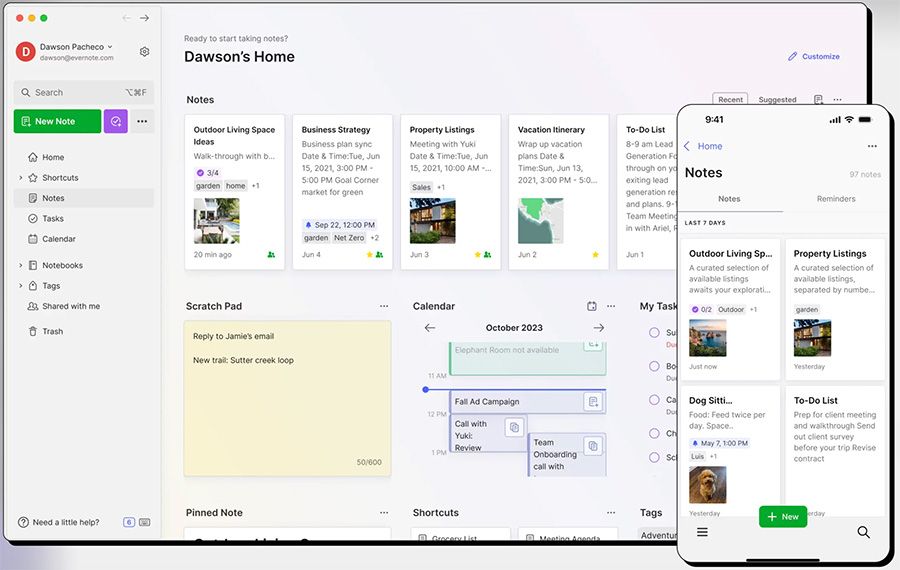
Task: Click the keyboard shortcuts icon in sidebar footer
Action: pyautogui.click(x=145, y=522)
